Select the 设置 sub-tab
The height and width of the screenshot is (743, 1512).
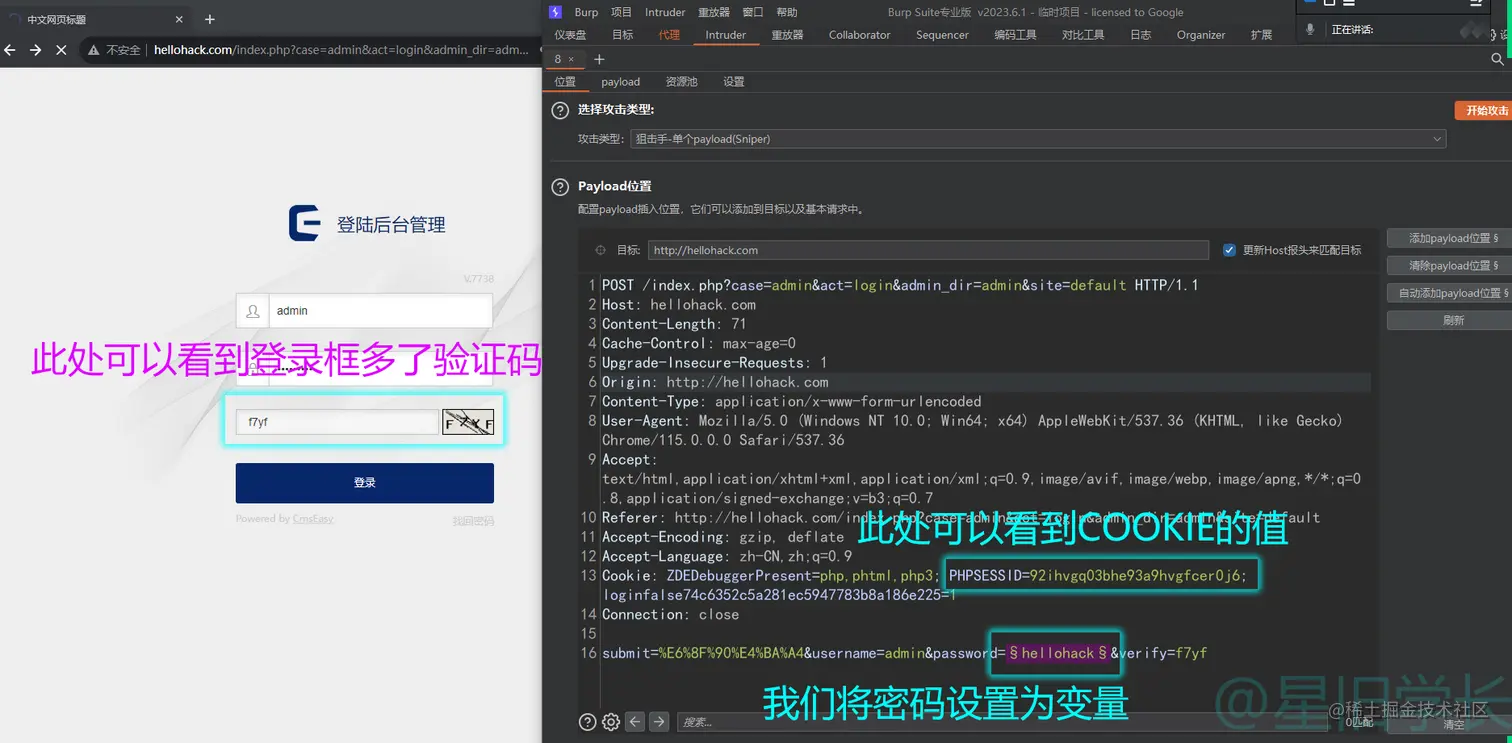click(x=734, y=82)
